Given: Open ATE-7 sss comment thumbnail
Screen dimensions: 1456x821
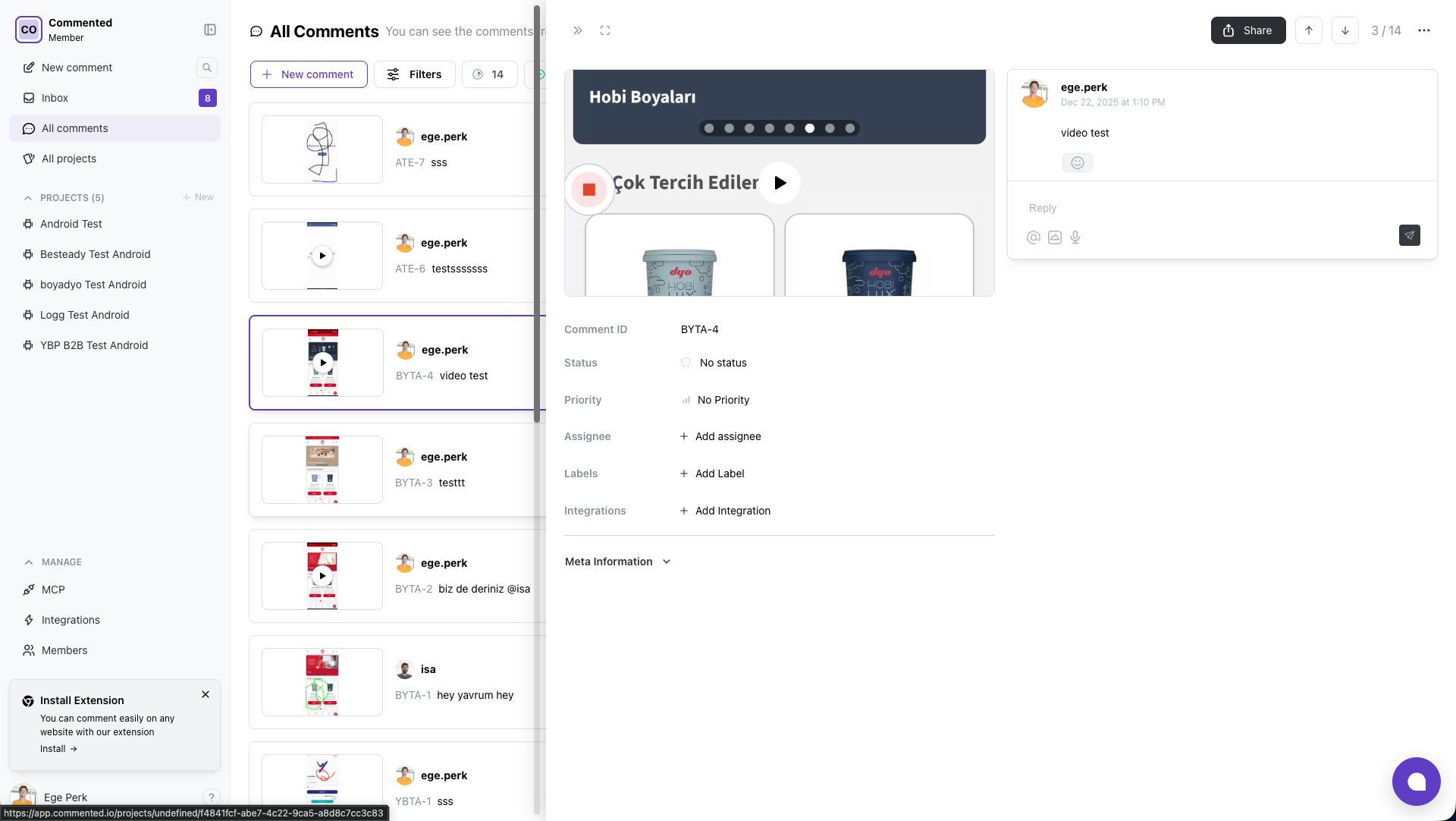Looking at the screenshot, I should pyautogui.click(x=322, y=149).
